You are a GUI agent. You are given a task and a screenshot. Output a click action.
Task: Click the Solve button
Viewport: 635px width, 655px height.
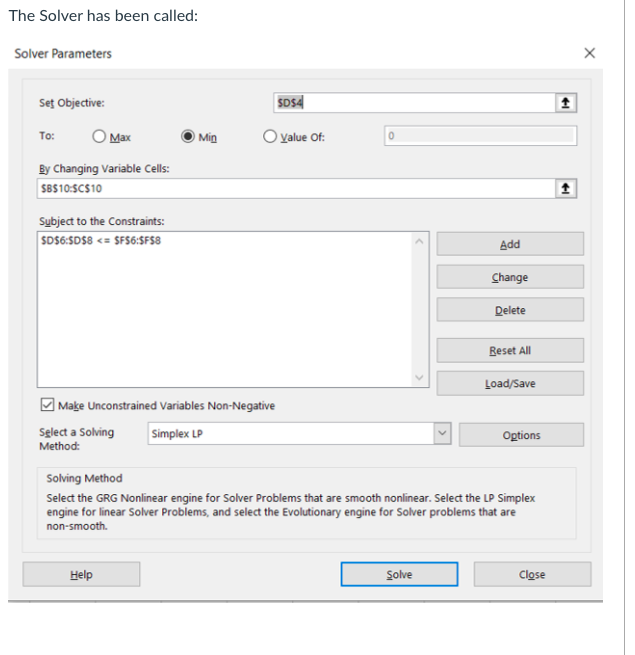(399, 574)
